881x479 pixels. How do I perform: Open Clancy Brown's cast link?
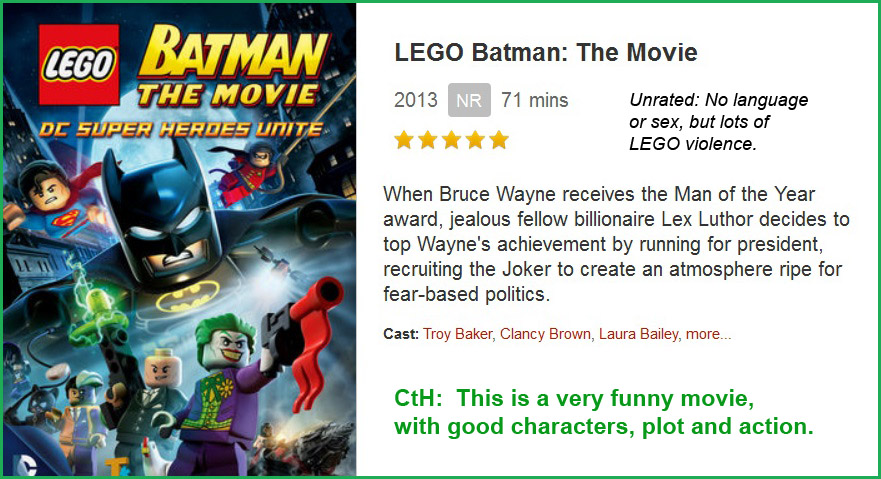[x=545, y=334]
